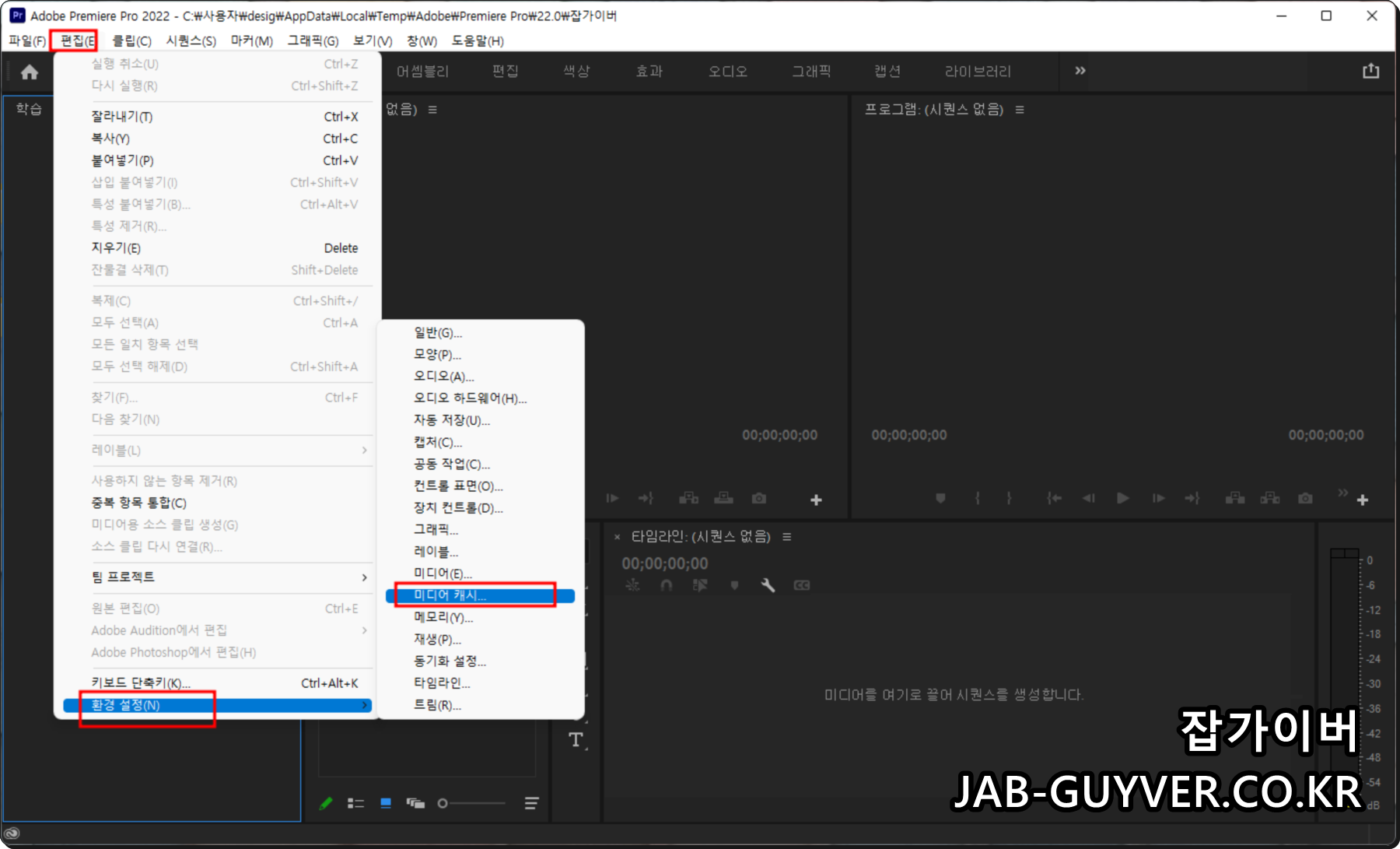Open the 클립(C) menu
Viewport: 1400px width, 849px height.
131,40
